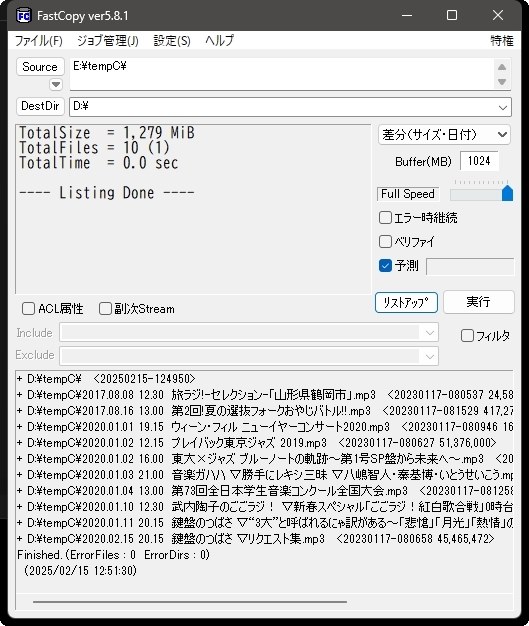Image resolution: width=529 pixels, height=626 pixels.
Task: Click log row 第73回全日本学生音楽コンクール全国大会.mp3
Action: (x=265, y=491)
